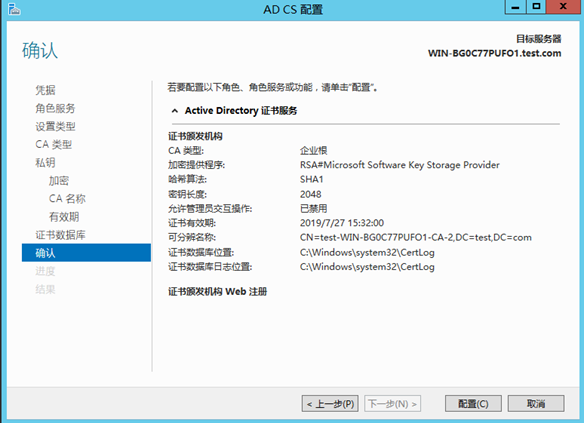Select the highlighted 确认 step
Screen dimensions: 584x423
(86, 253)
